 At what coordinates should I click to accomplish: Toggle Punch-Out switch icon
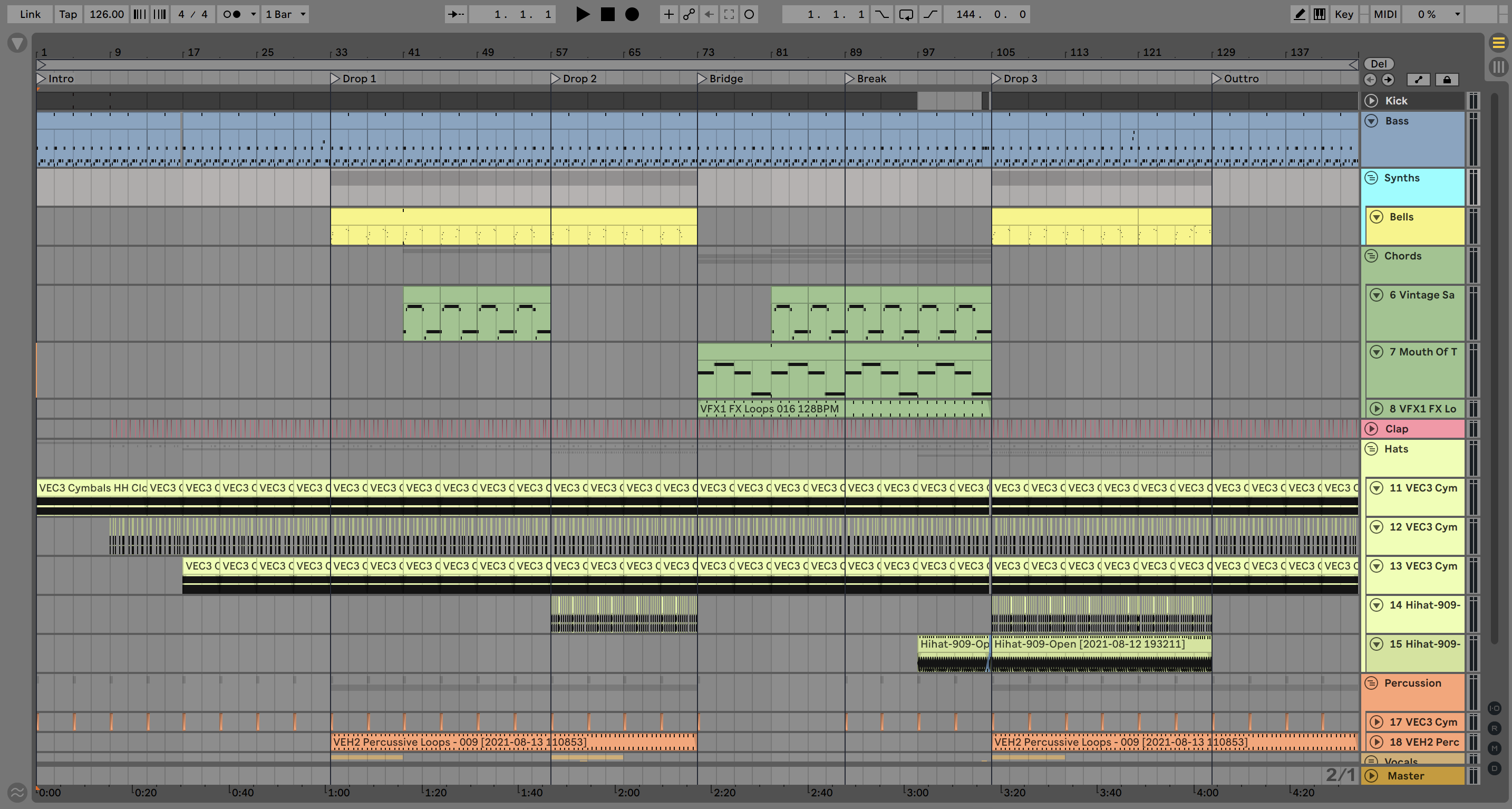[931, 14]
